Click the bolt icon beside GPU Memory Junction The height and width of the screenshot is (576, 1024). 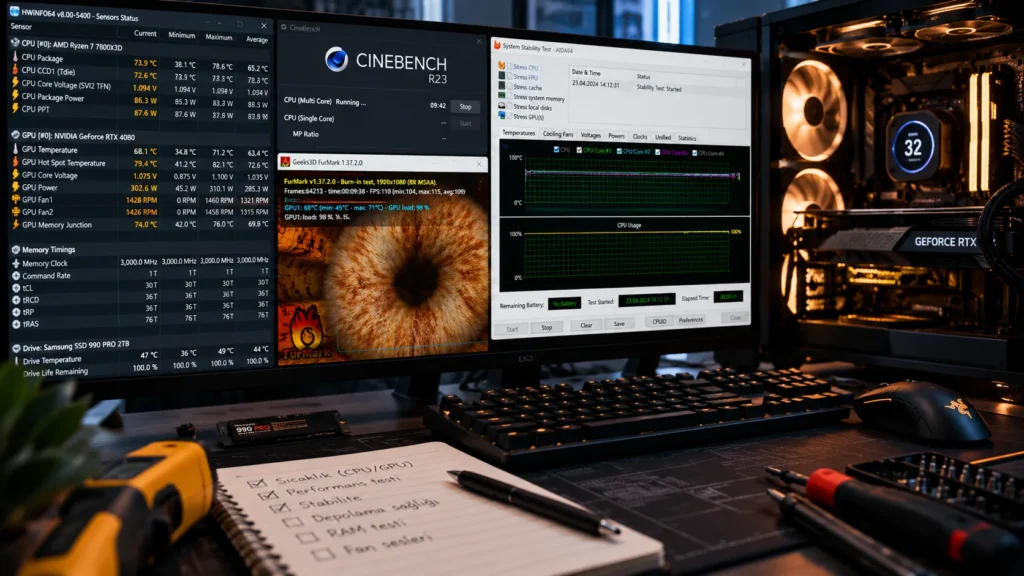point(15,224)
